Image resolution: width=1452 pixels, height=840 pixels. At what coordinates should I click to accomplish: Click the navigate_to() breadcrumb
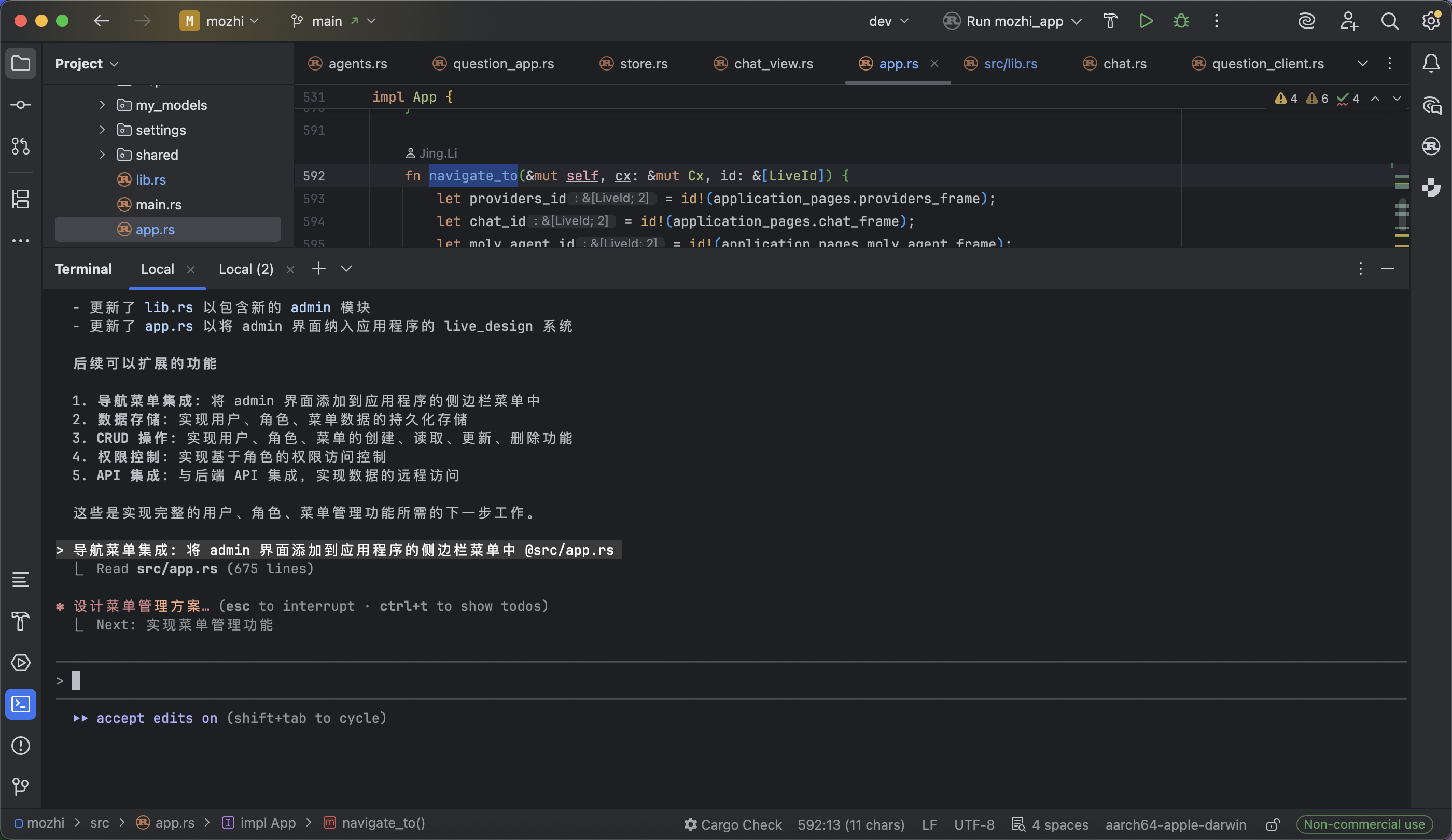click(383, 823)
